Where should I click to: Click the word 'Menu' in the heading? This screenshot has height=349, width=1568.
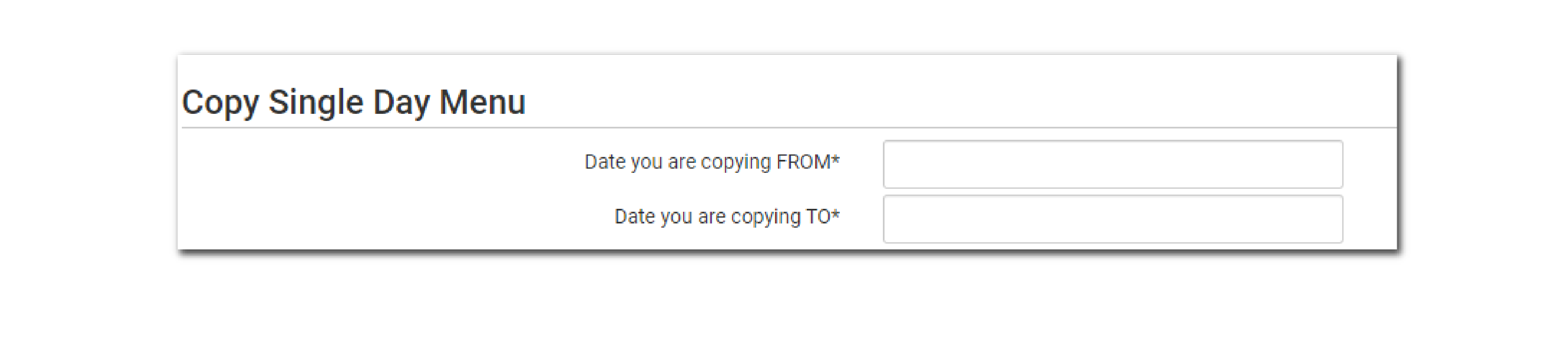[x=482, y=103]
